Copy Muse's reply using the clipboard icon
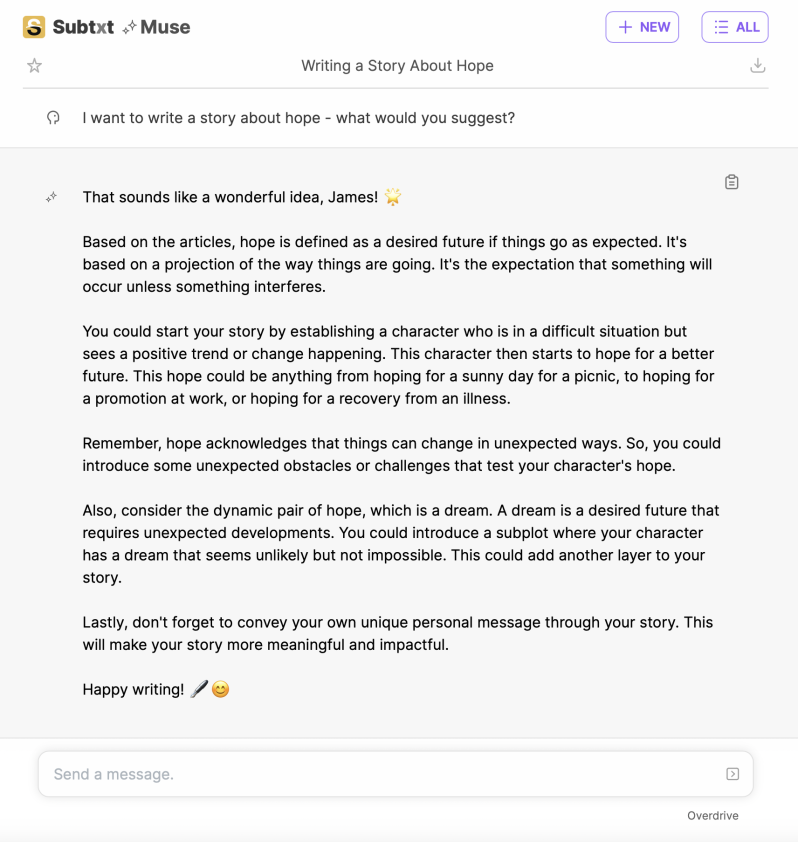 [731, 181]
